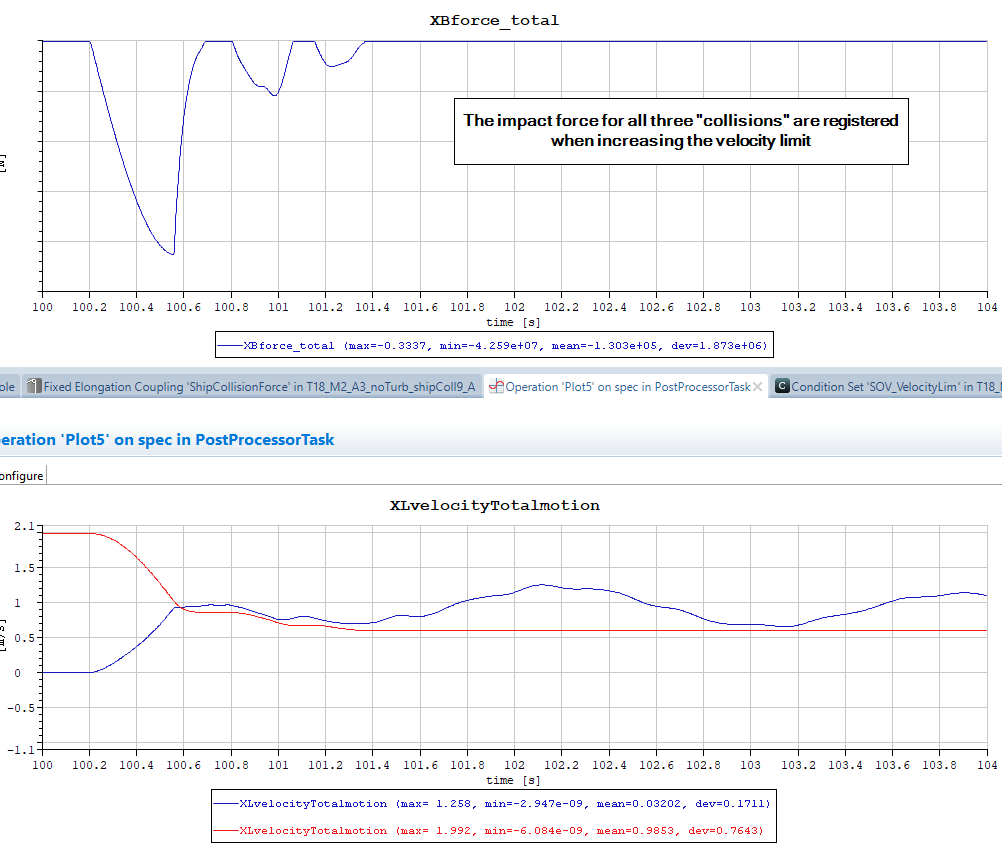Click the blue line sample in velocity legend
This screenshot has width=1002, height=848.
(x=225, y=802)
